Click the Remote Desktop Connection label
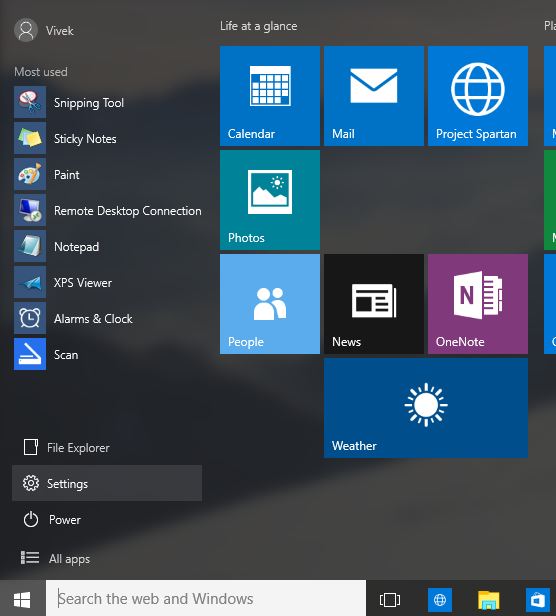The image size is (556, 616). tap(128, 211)
